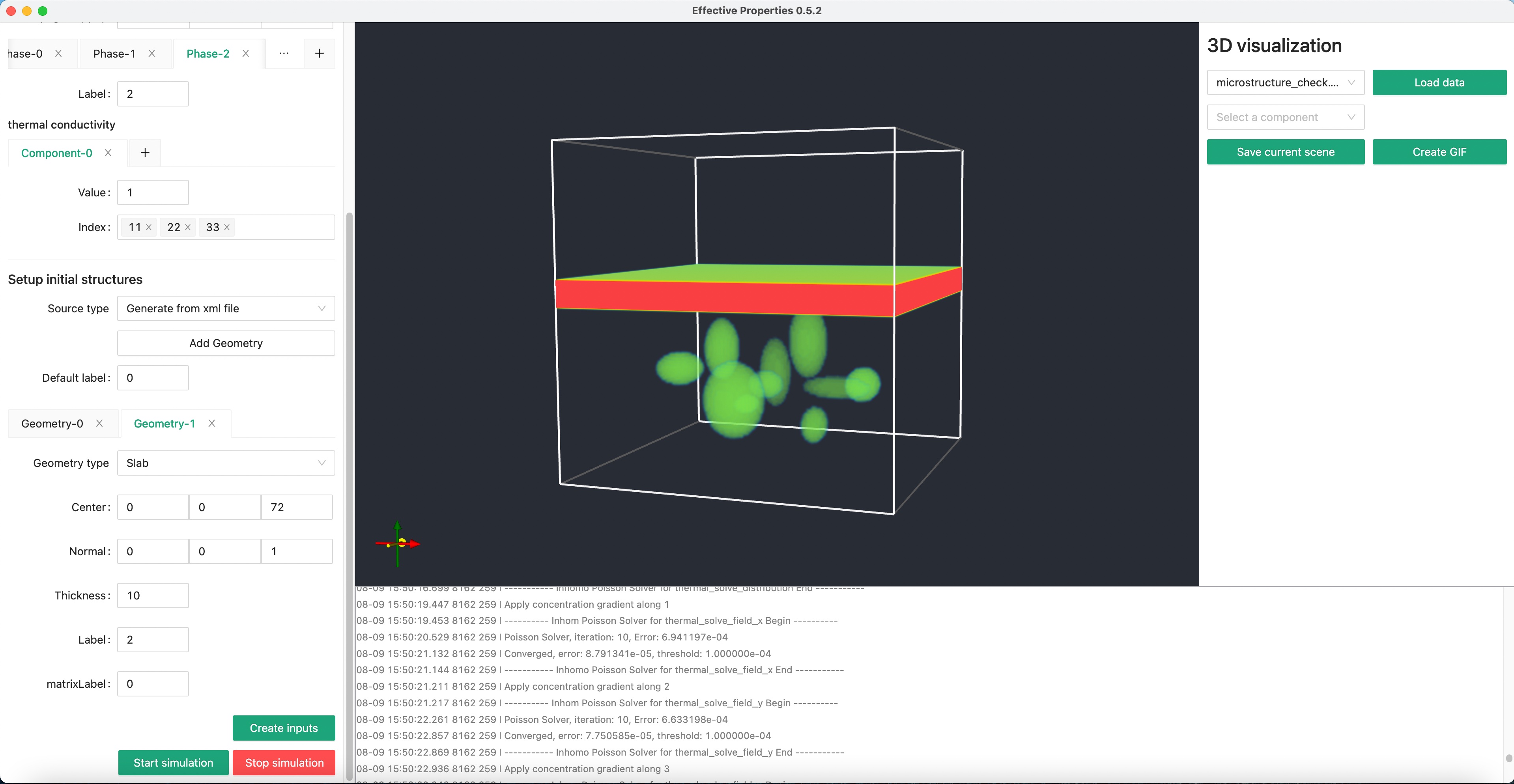Image resolution: width=1514 pixels, height=784 pixels.
Task: Switch to the Geometry-0 tab
Action: coord(52,424)
